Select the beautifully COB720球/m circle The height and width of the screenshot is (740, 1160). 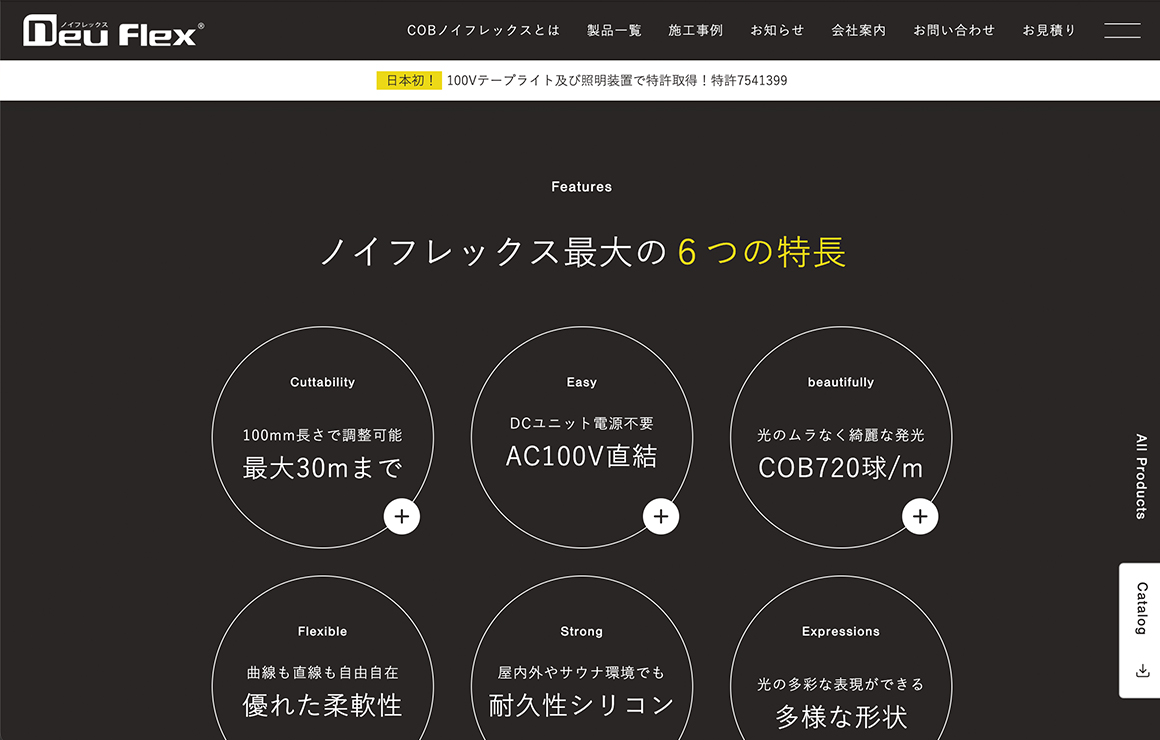(x=841, y=437)
